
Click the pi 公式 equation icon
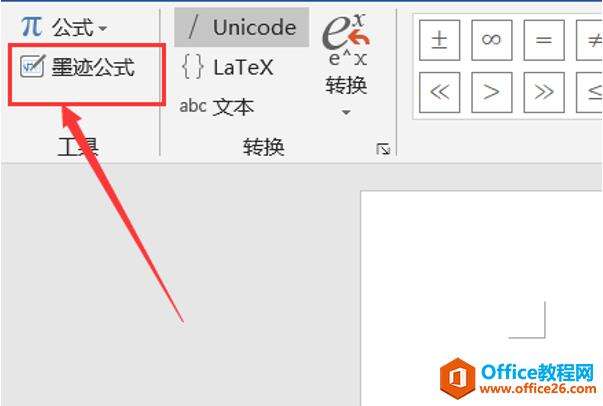click(x=32, y=27)
